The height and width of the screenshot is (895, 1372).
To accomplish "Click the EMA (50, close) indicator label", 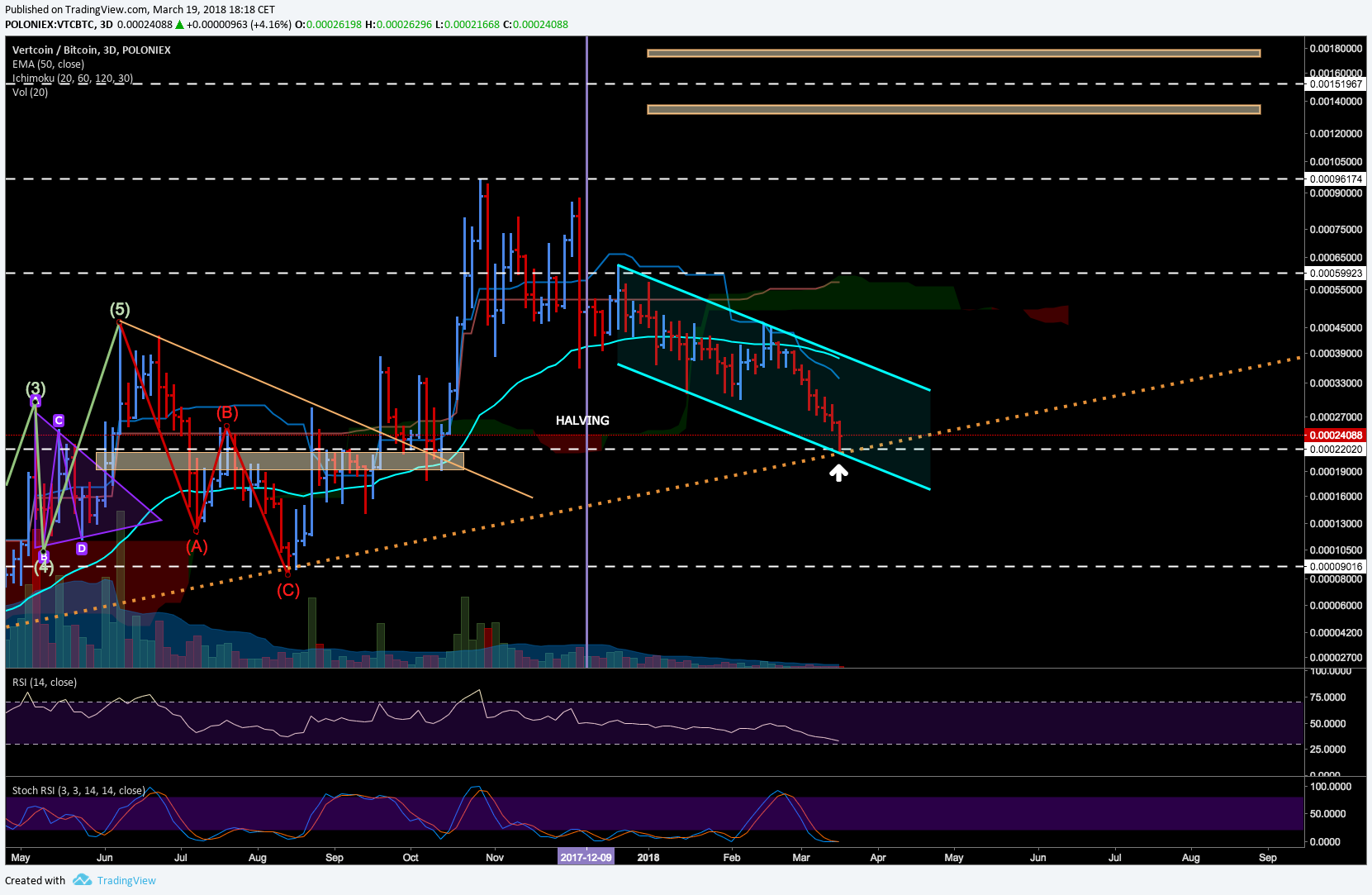I will pos(48,64).
